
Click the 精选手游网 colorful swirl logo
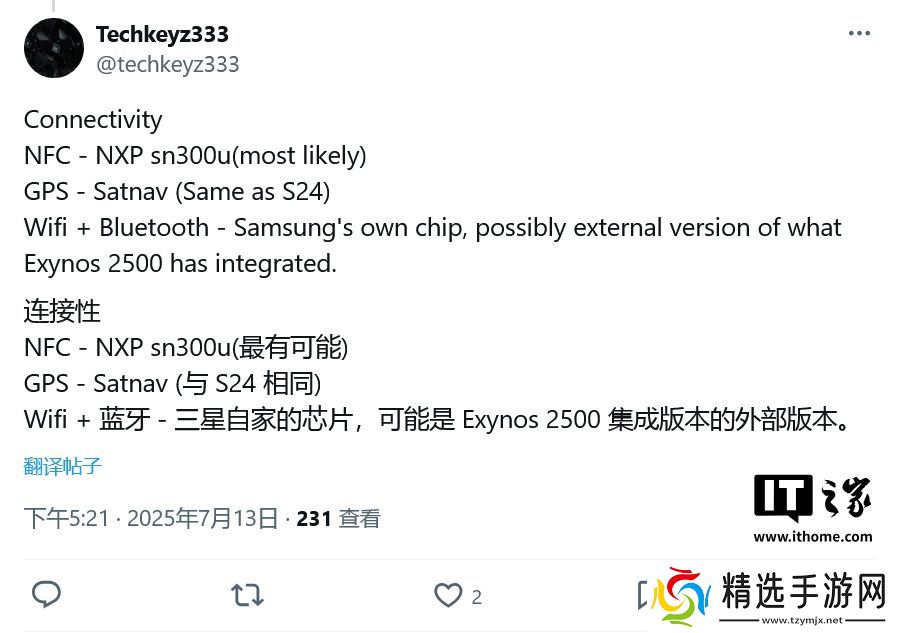pos(680,598)
